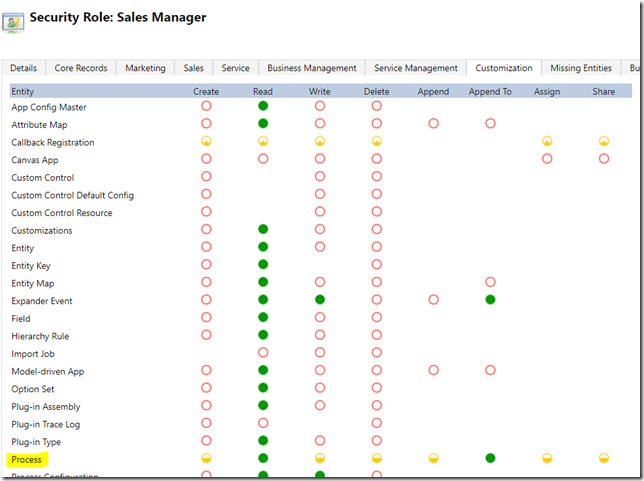This screenshot has height=481, width=644.
Task: Toggle Option Set Write privilege
Action: [x=320, y=388]
